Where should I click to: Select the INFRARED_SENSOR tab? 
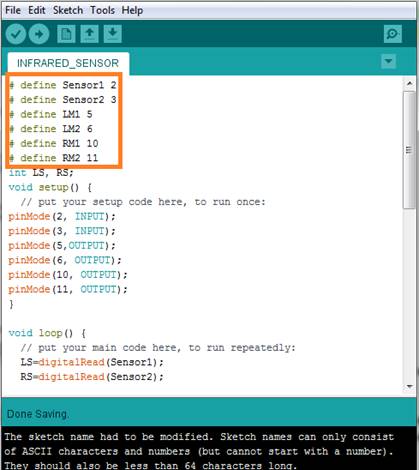(68, 63)
